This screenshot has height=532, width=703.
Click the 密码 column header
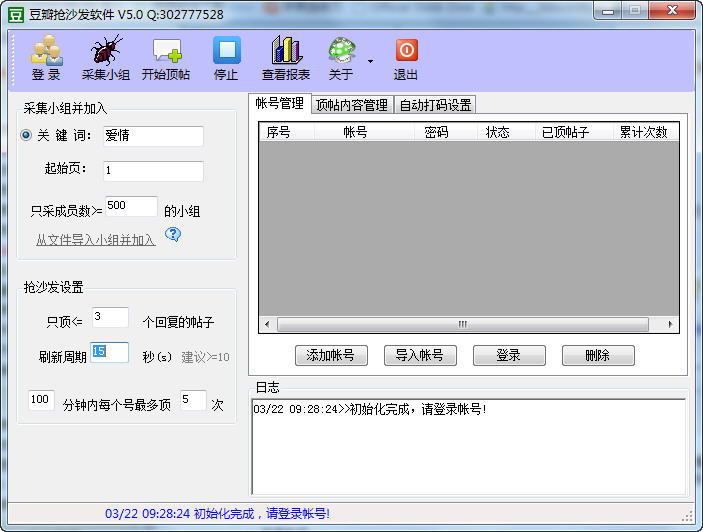[445, 132]
